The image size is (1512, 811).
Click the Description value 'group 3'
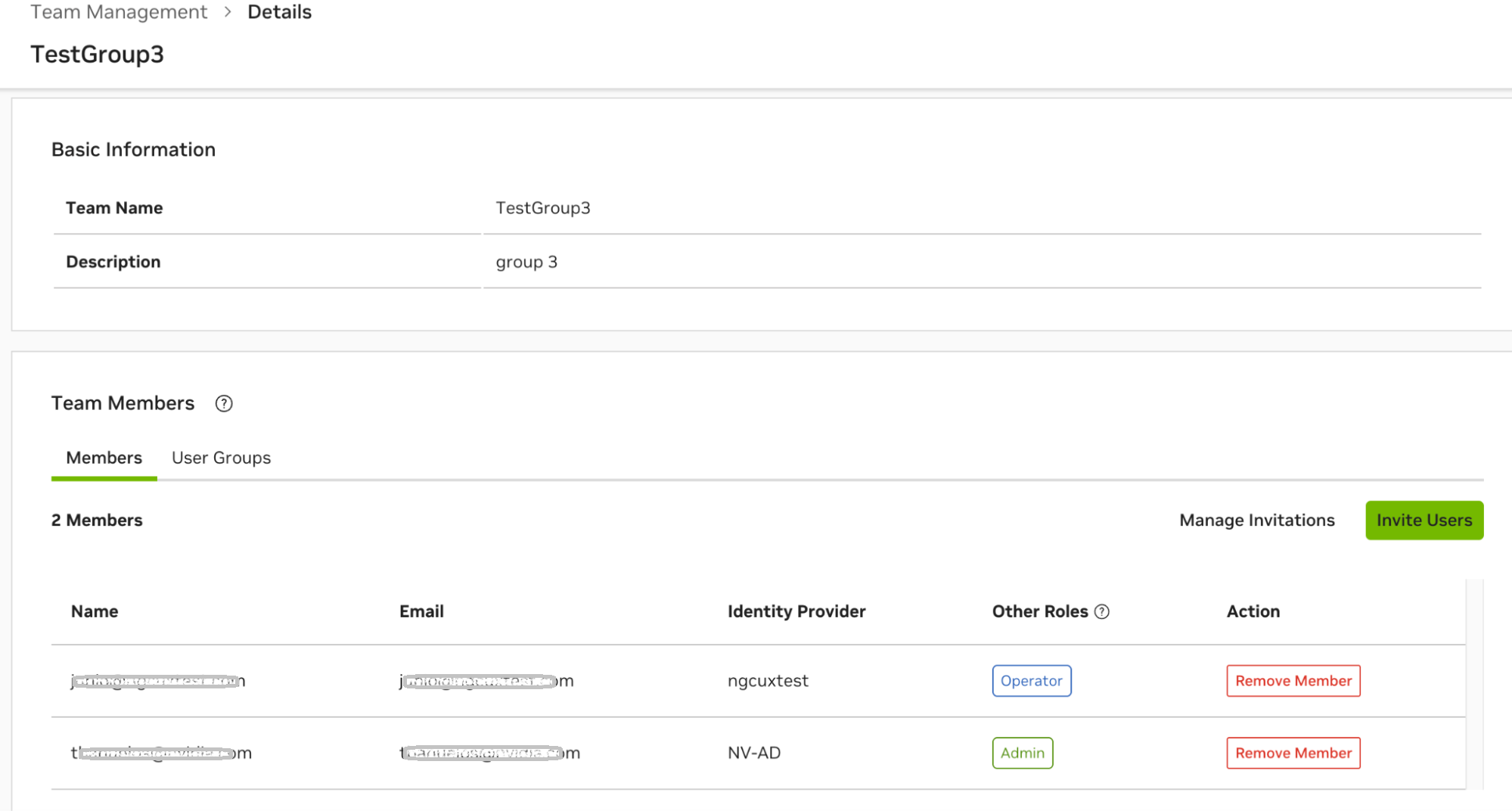click(526, 262)
